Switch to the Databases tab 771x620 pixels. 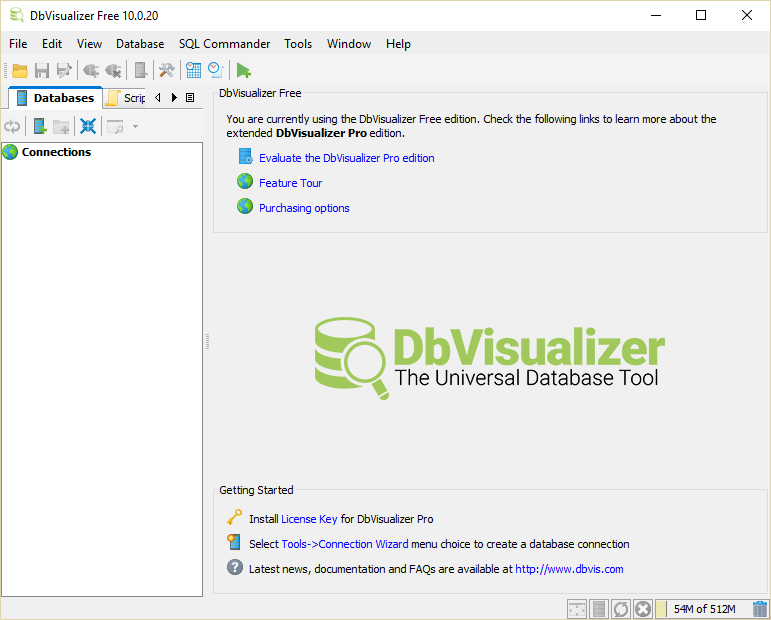pos(55,98)
